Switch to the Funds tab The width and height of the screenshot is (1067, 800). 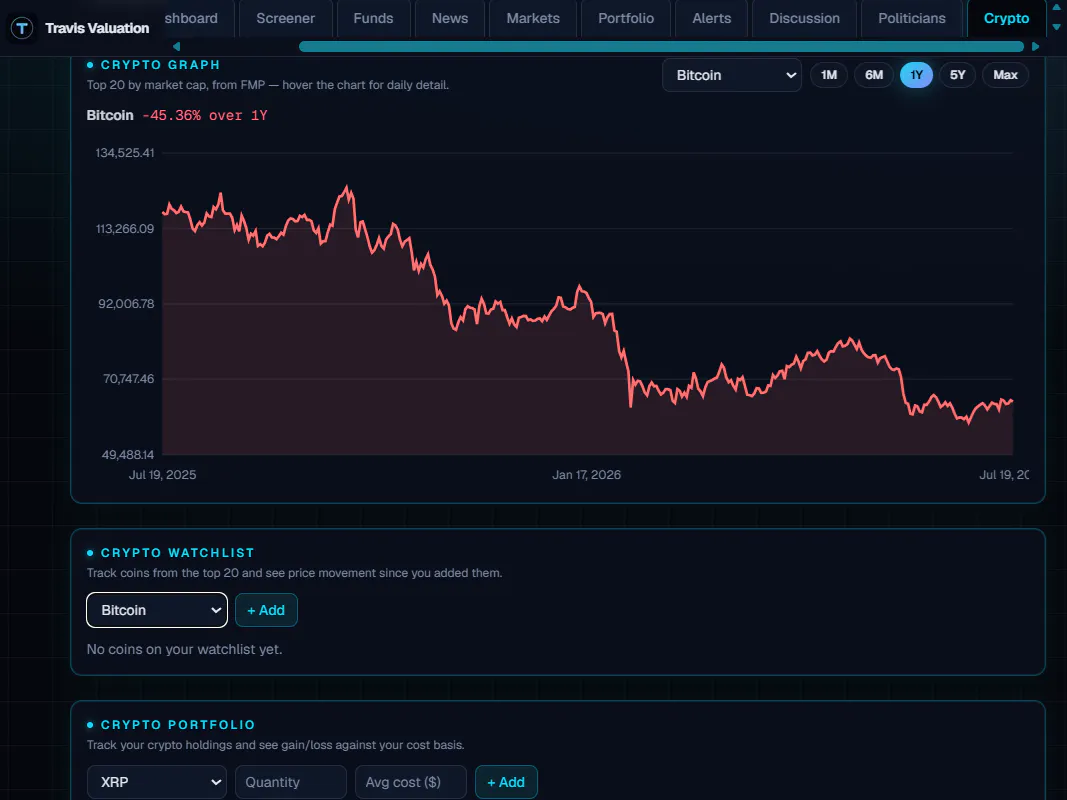click(373, 18)
